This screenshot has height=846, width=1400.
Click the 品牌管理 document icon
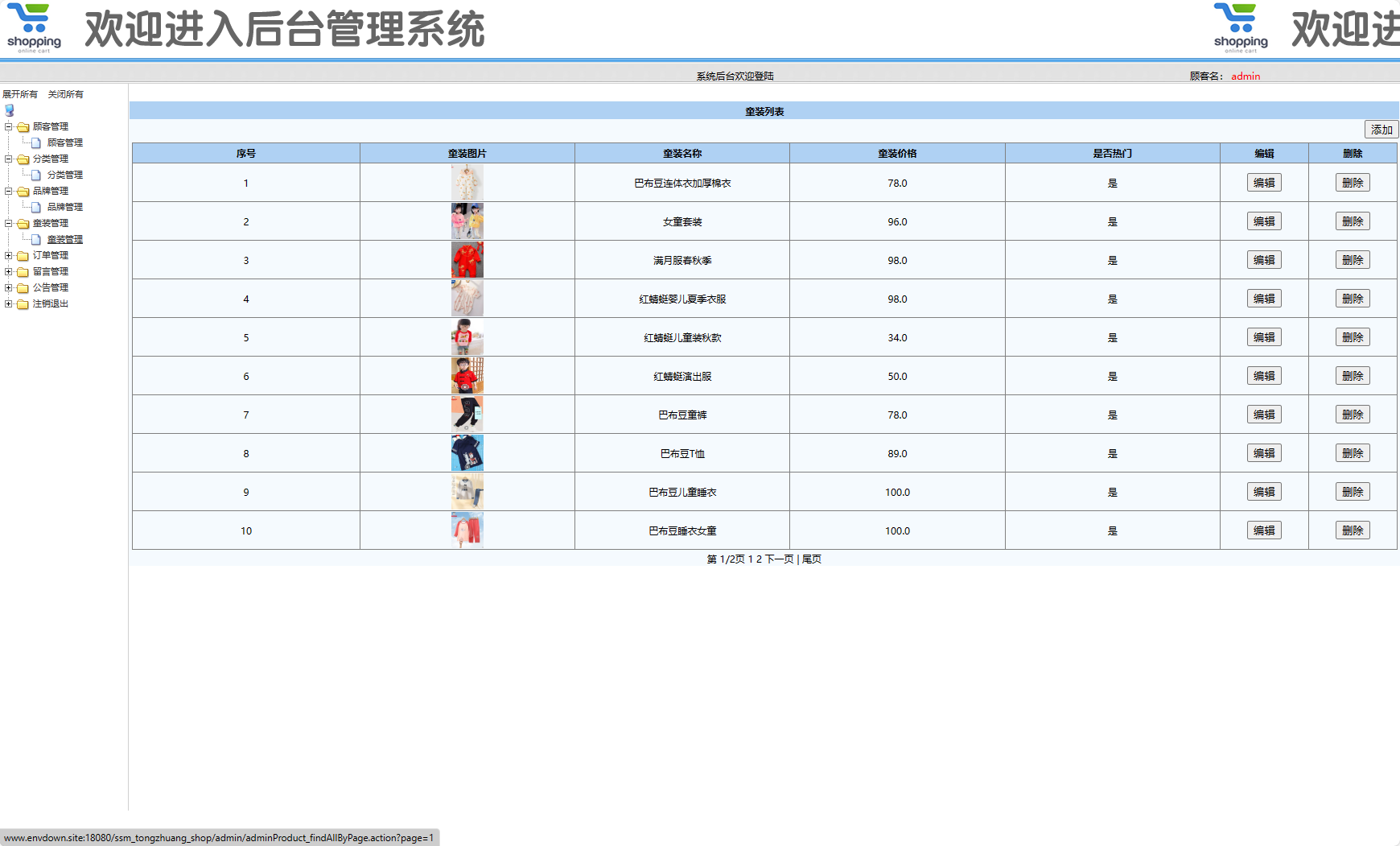coord(38,207)
